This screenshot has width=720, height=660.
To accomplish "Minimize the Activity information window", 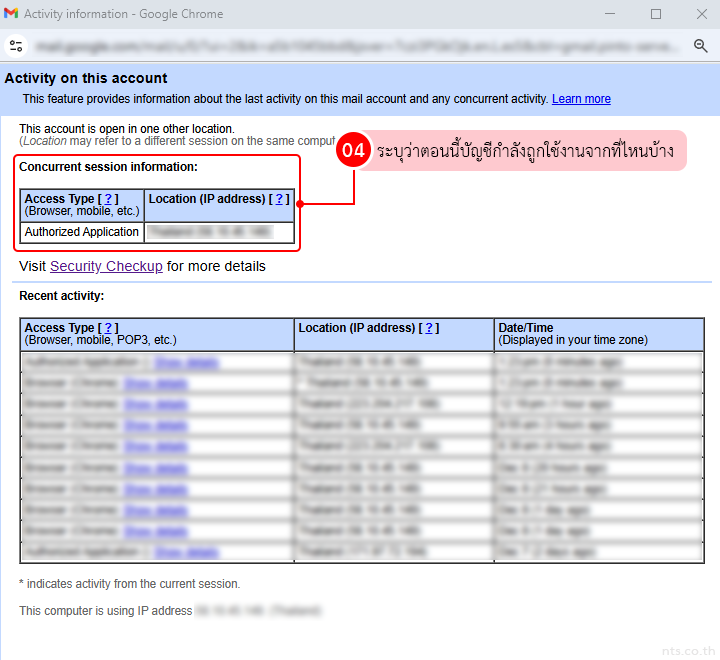I will 610,14.
